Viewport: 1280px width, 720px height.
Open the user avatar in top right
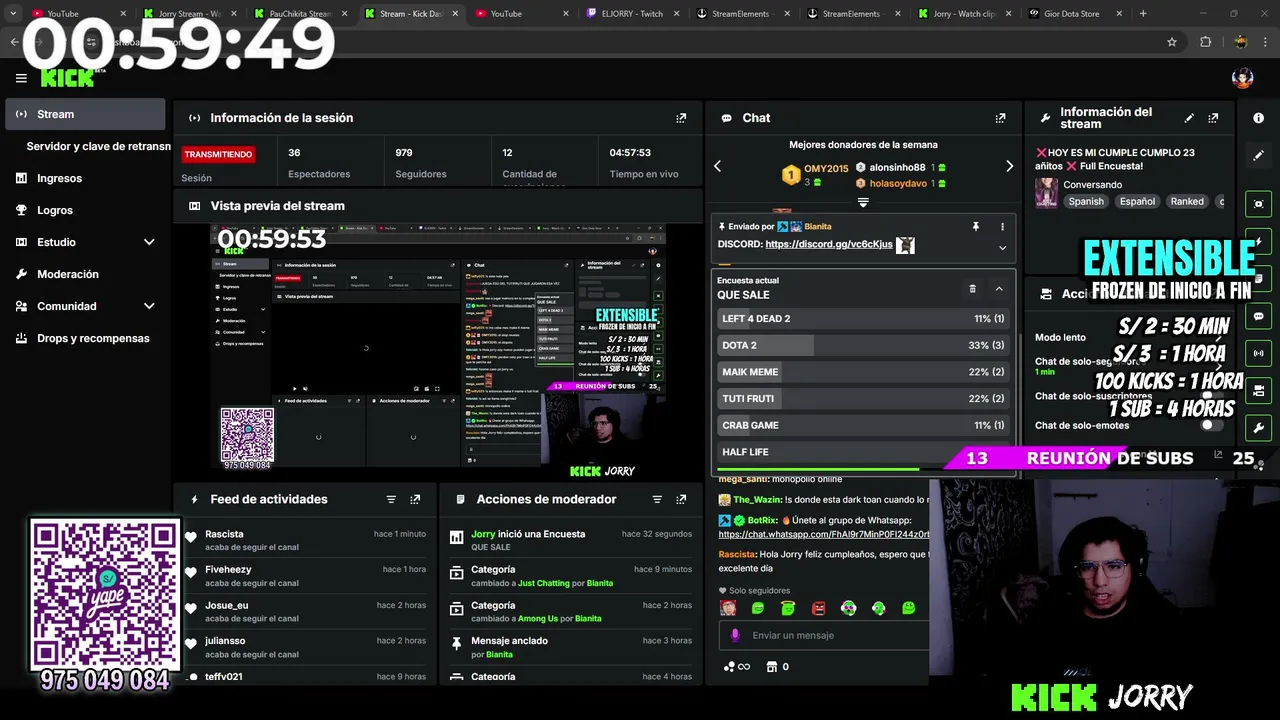[x=1242, y=78]
